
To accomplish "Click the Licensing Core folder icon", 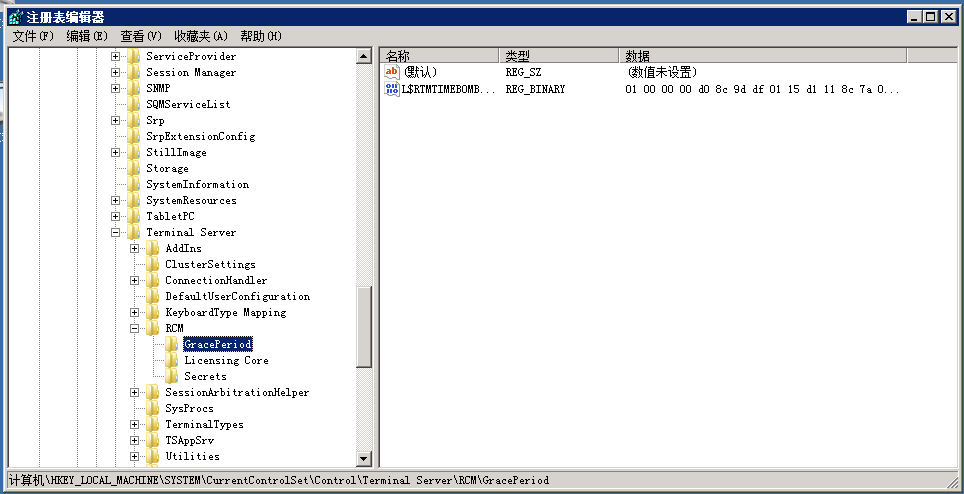I will pyautogui.click(x=172, y=360).
